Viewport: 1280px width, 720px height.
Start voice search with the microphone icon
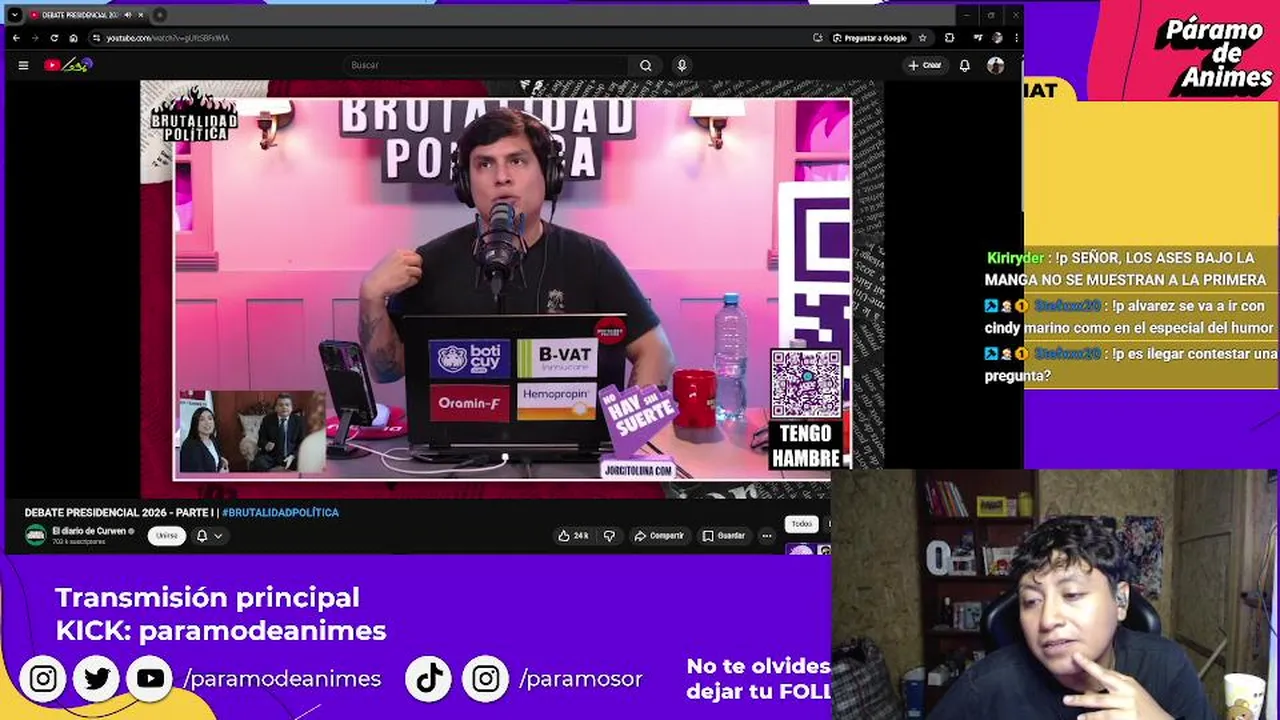pos(682,65)
